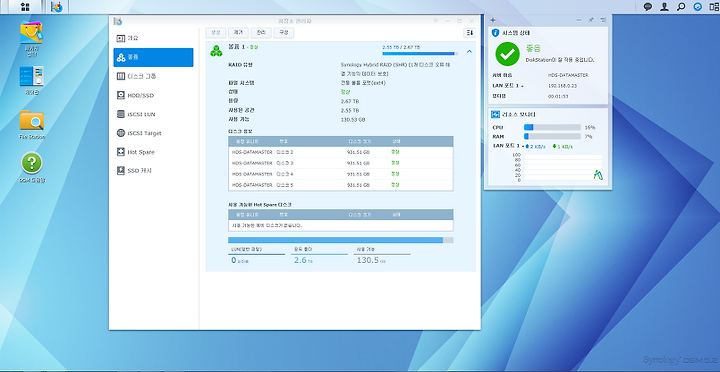Open the search magnifier icon
Image resolution: width=720 pixels, height=372 pixels.
point(681,7)
